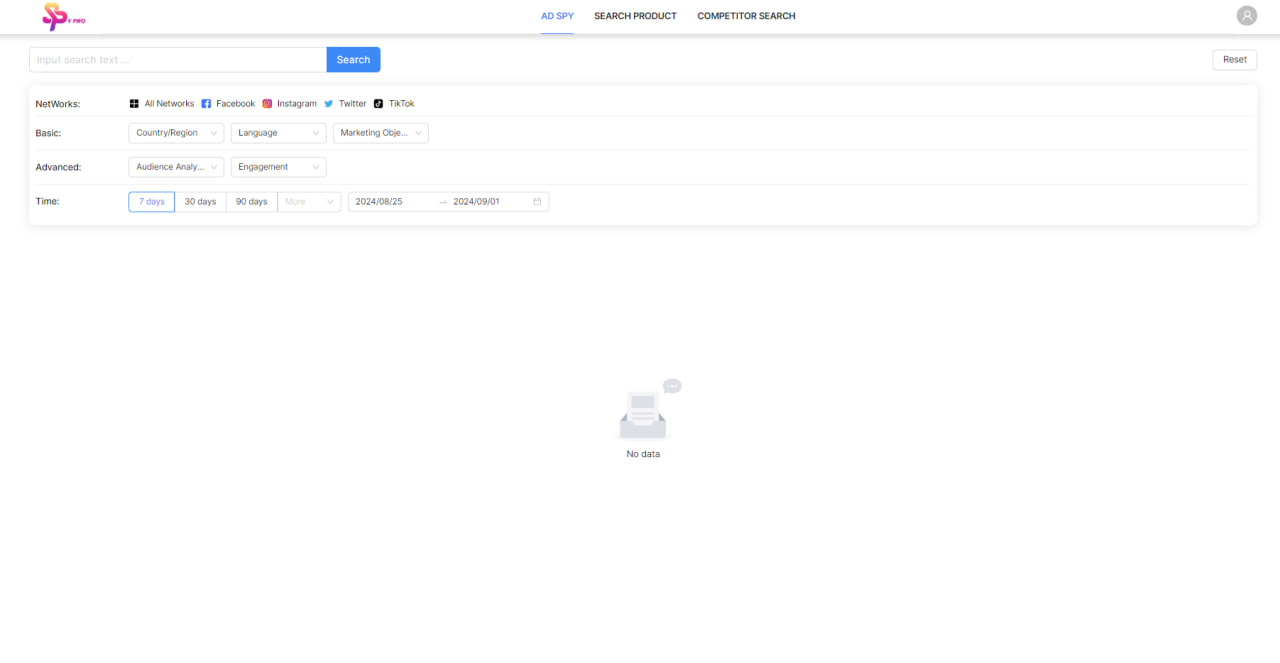Click the Basic: row label
This screenshot has width=1280, height=663.
coord(48,133)
